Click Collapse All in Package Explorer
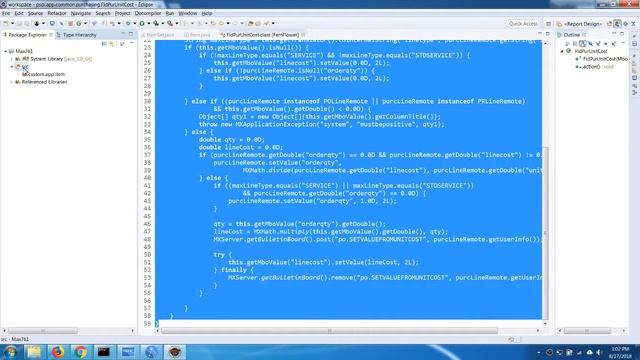 pyautogui.click(x=104, y=44)
